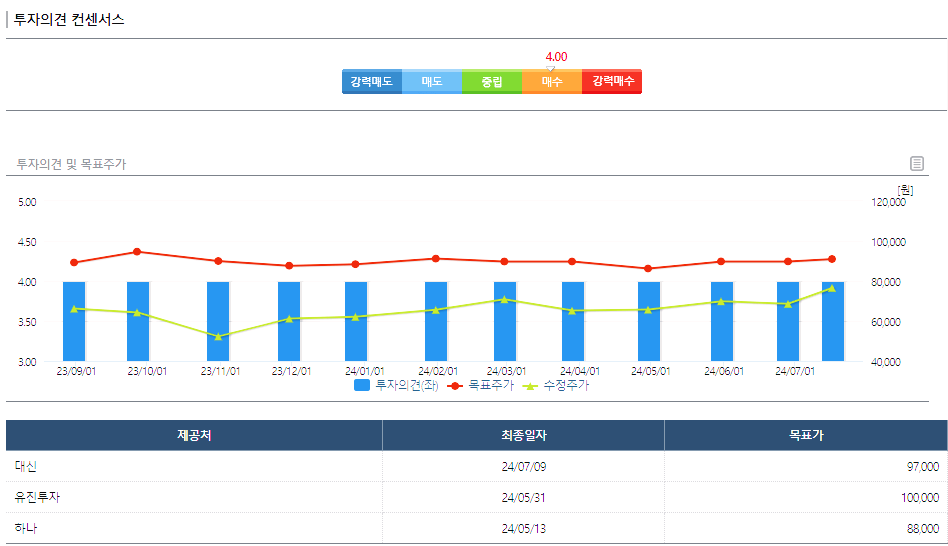Toggle 목표주가 legend series
948x546 pixels.
(x=480, y=385)
